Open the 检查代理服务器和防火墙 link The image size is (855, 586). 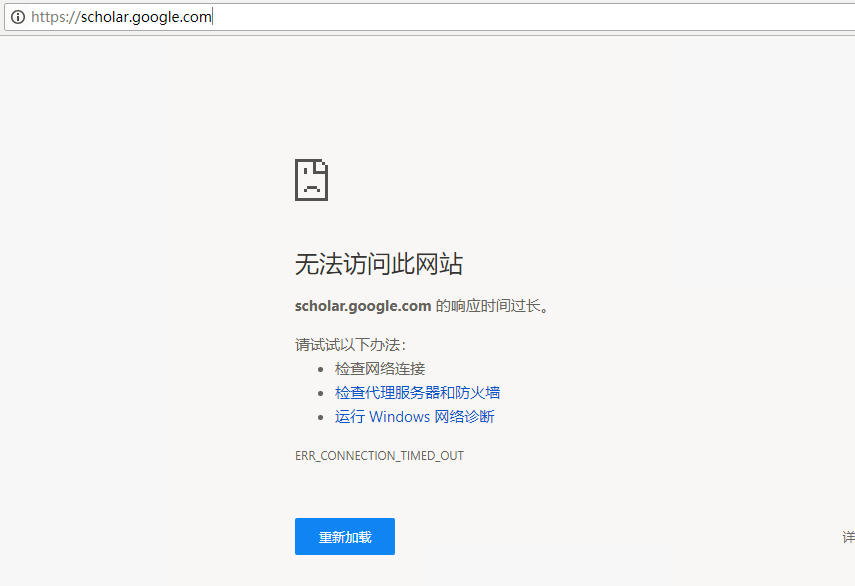(417, 392)
